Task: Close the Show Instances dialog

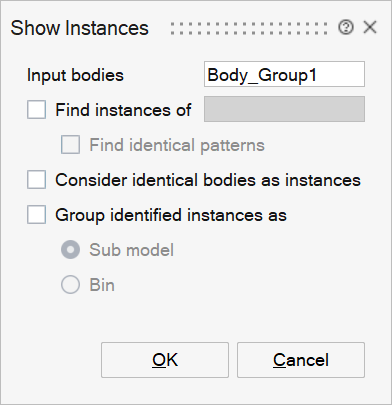Action: pyautogui.click(x=370, y=27)
